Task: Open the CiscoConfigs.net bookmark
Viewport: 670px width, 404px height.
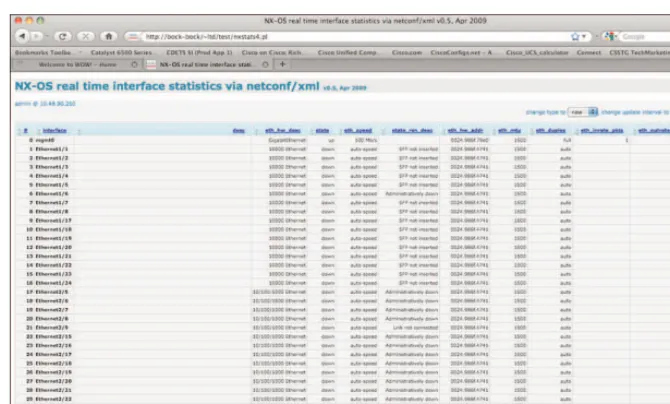Action: pos(461,53)
